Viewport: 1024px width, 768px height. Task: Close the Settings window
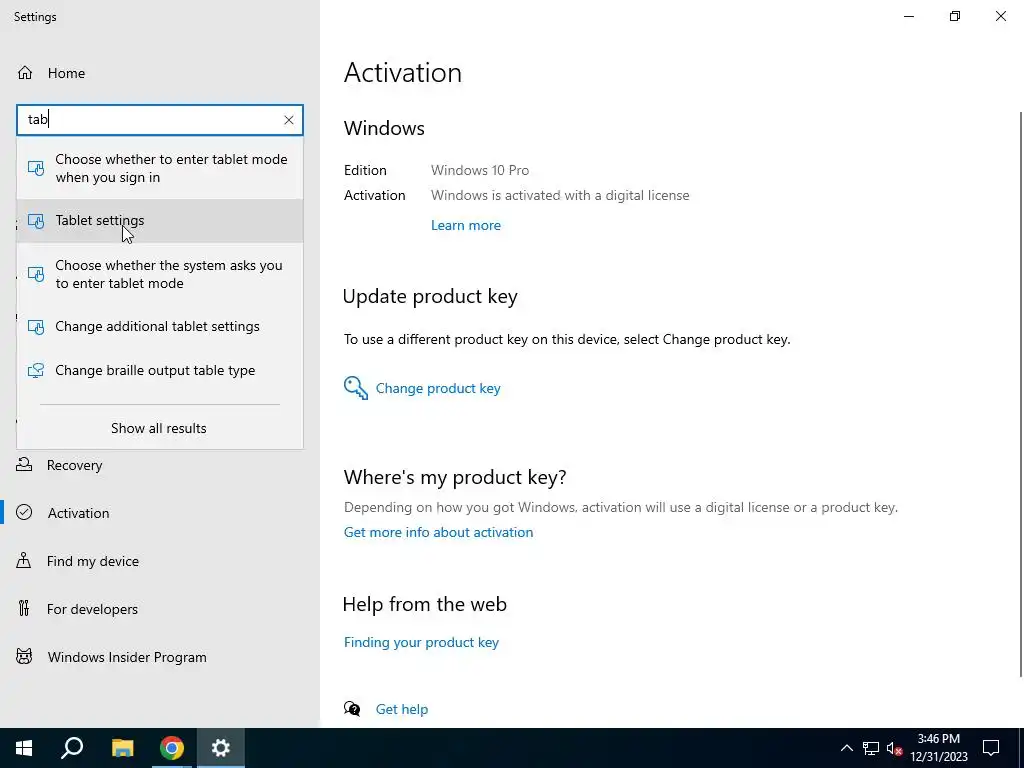click(1000, 16)
